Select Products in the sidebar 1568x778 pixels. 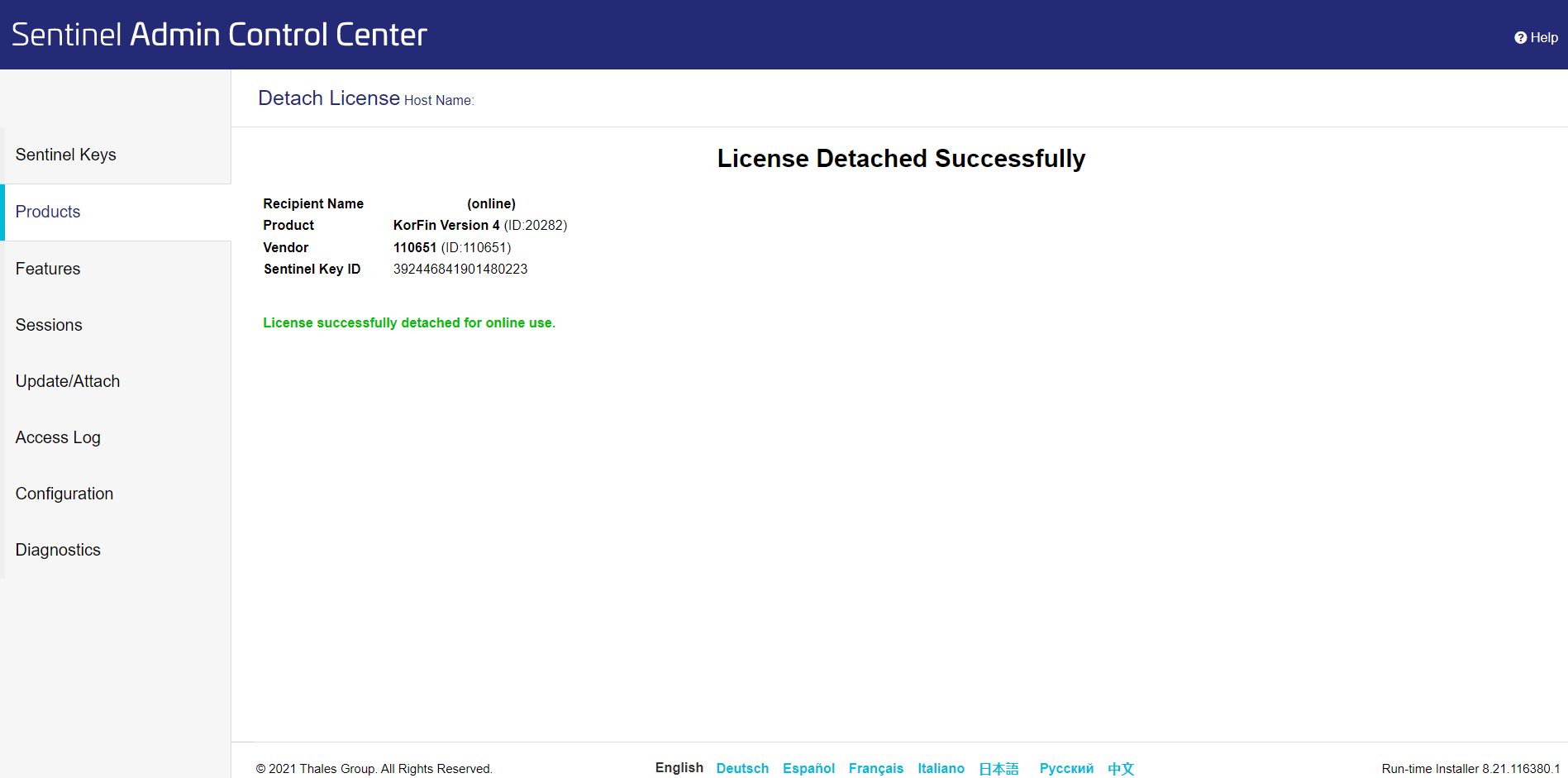48,212
